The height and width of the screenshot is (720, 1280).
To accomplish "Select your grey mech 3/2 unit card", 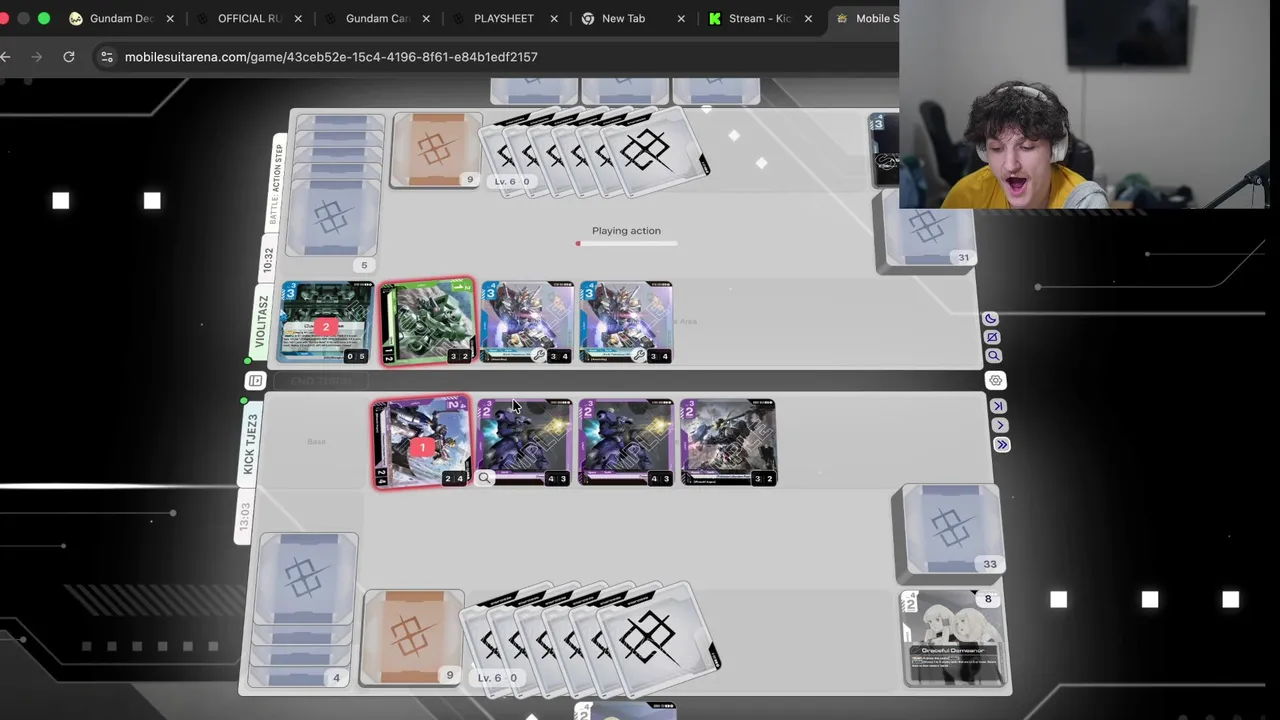I will point(728,443).
